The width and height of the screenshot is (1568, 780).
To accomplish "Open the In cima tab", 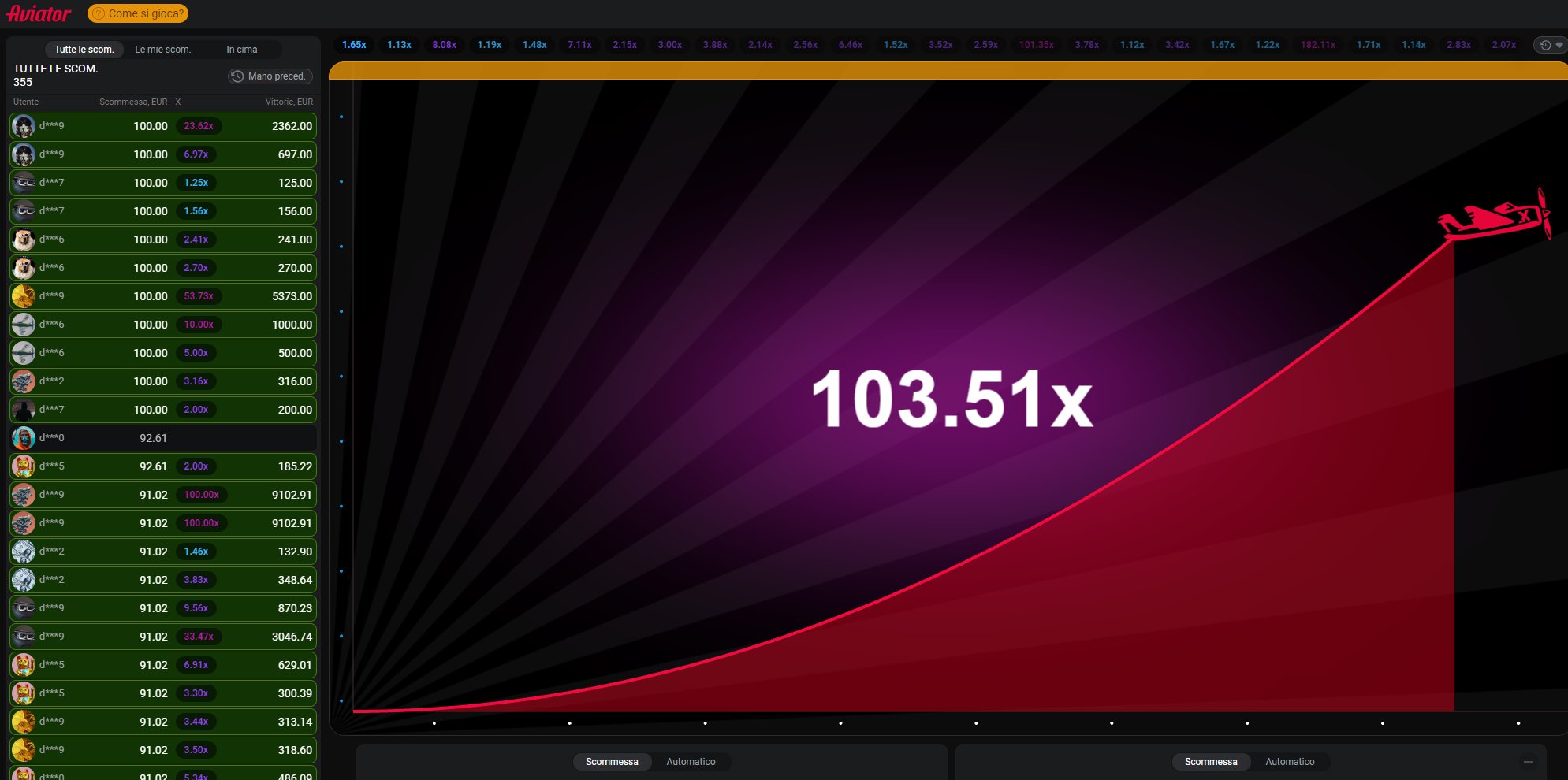I will pyautogui.click(x=242, y=50).
